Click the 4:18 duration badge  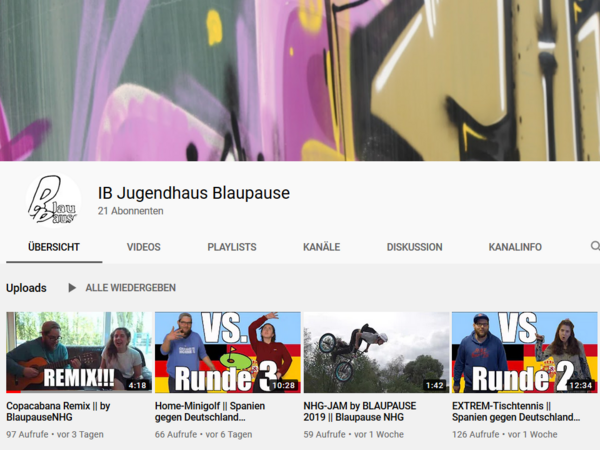click(137, 385)
